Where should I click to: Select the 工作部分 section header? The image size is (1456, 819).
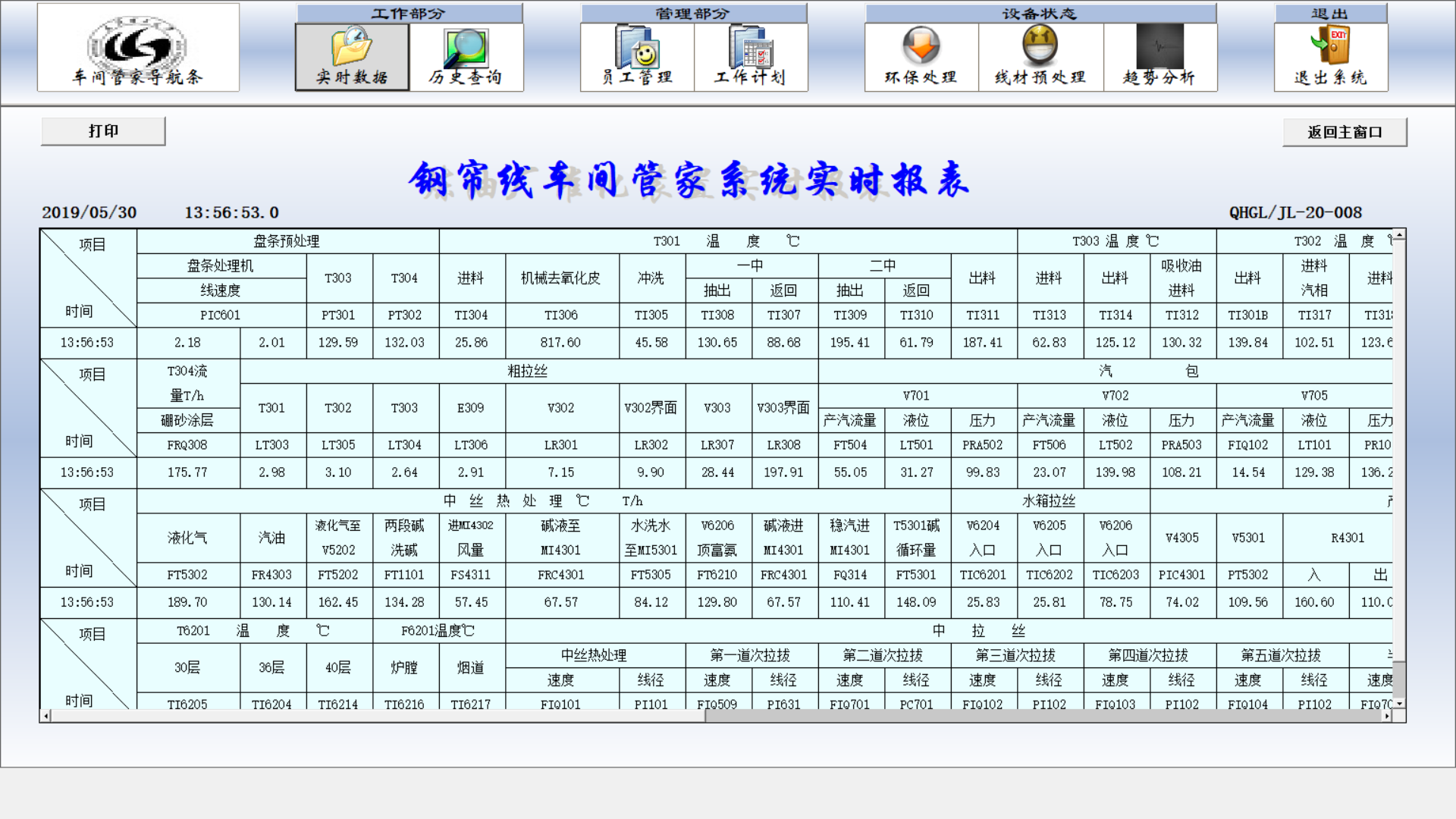click(409, 14)
